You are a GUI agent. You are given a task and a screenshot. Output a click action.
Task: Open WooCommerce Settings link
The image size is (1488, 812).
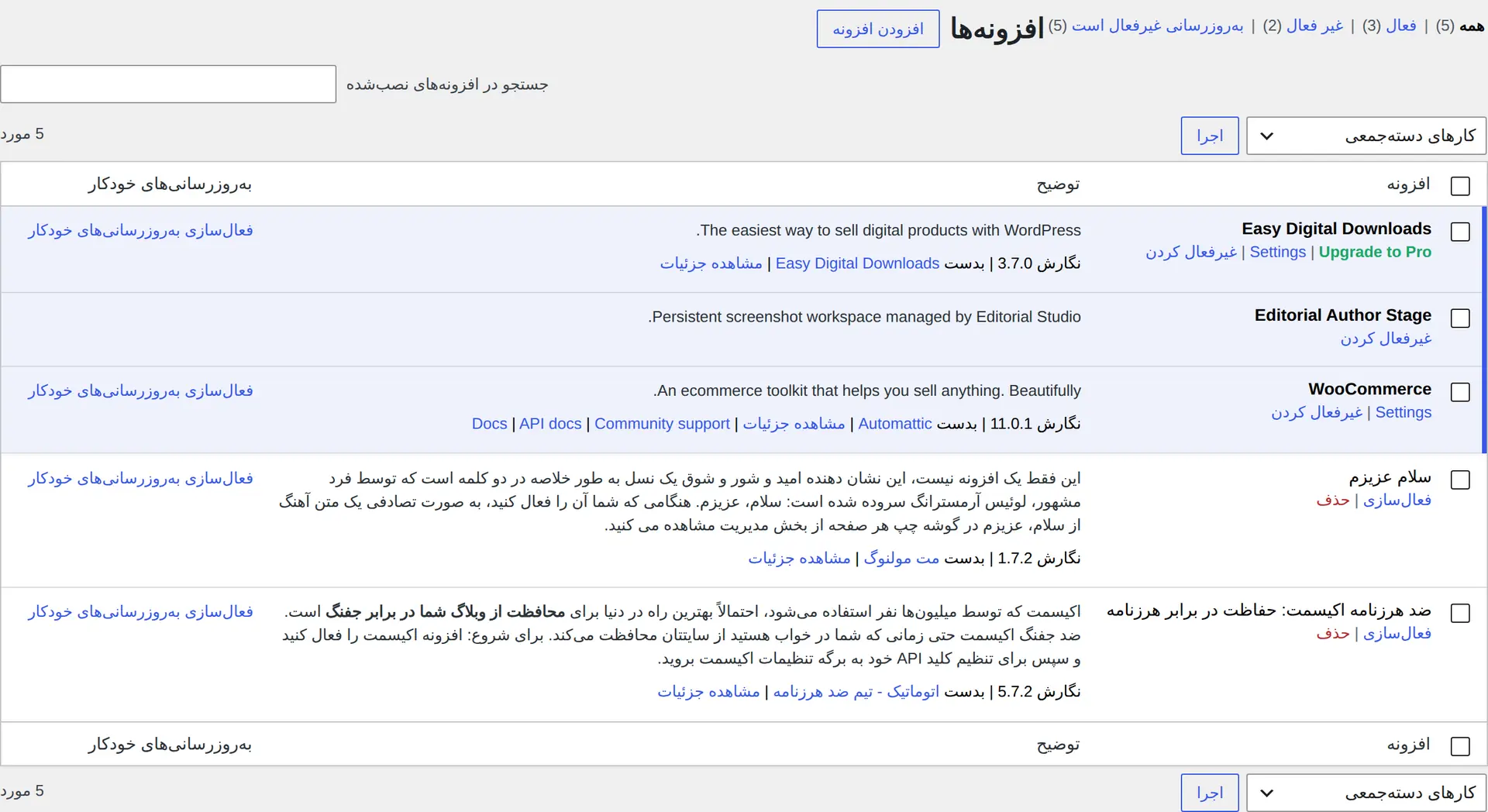pos(1404,413)
